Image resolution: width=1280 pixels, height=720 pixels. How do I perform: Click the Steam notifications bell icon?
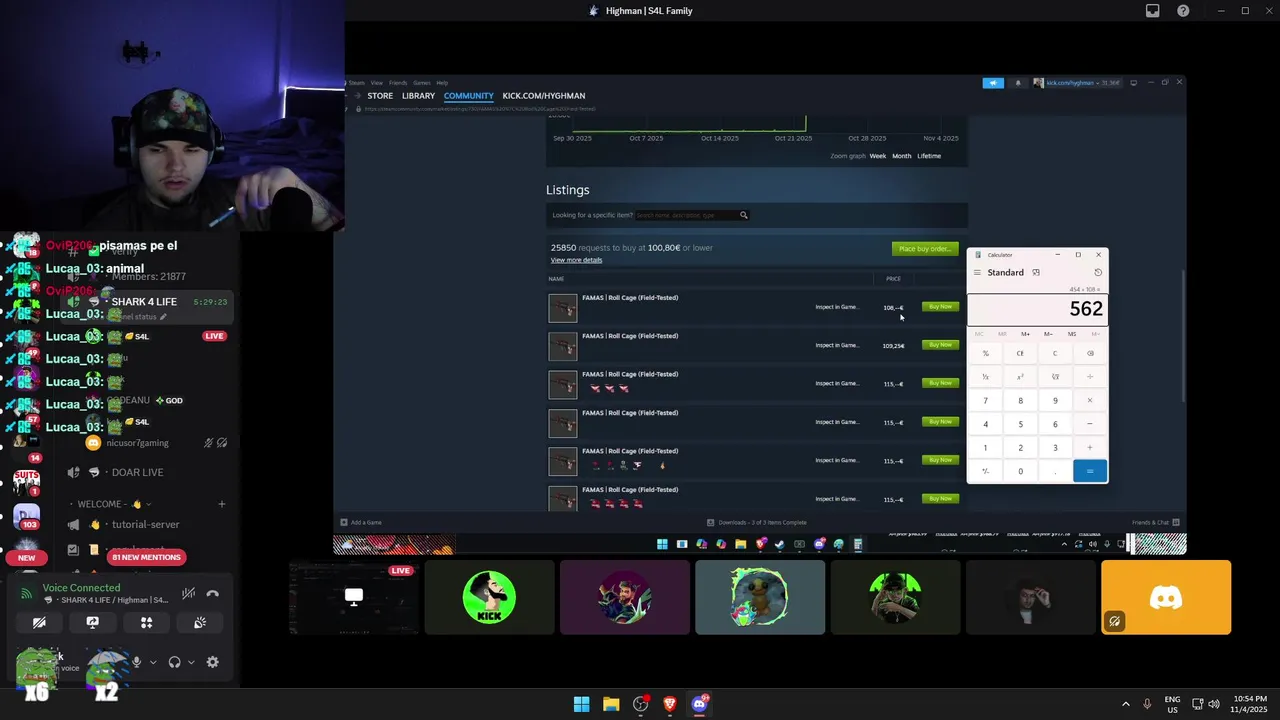1018,83
